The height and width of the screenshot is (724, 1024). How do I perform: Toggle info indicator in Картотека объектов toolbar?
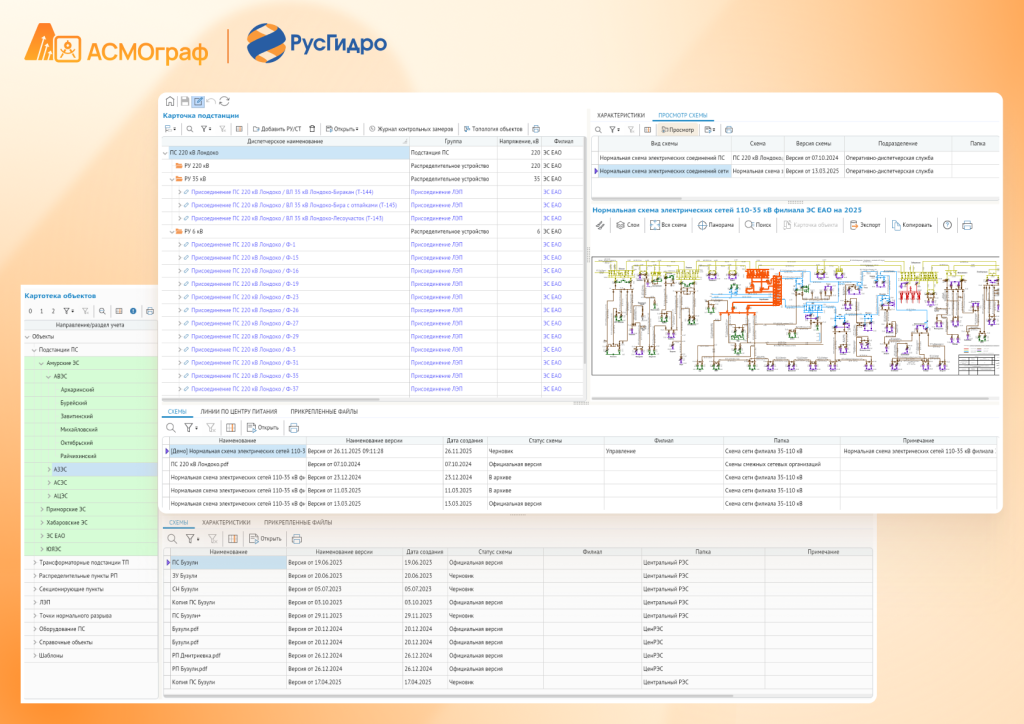point(132,311)
